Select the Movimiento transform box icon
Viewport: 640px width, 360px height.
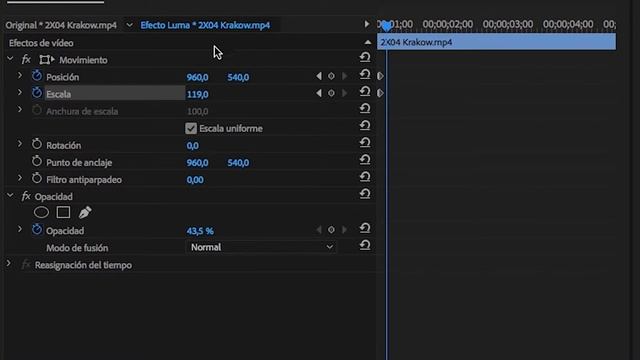pos(47,60)
